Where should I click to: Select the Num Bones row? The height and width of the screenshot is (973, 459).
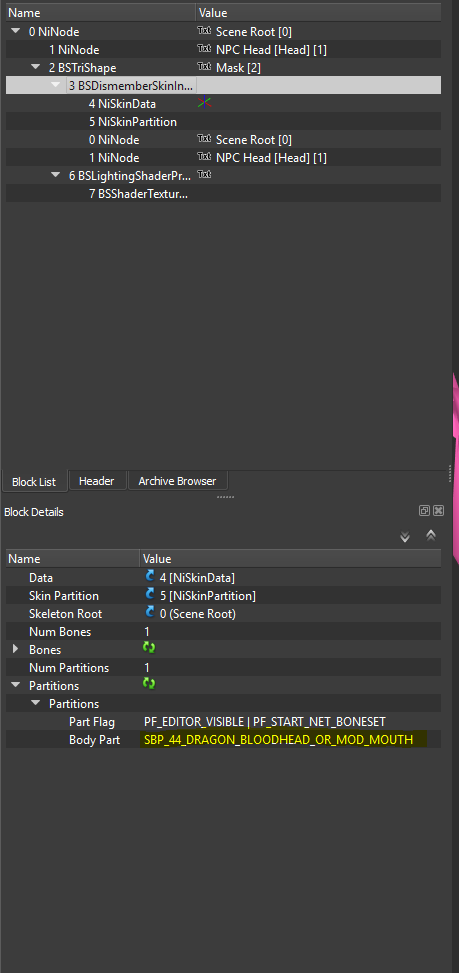pyautogui.click(x=223, y=631)
